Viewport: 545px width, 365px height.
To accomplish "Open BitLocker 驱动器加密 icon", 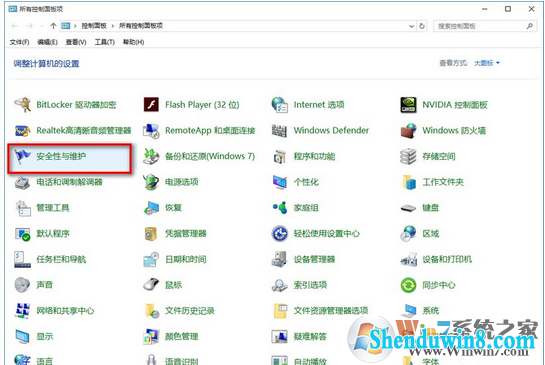I will coord(23,105).
